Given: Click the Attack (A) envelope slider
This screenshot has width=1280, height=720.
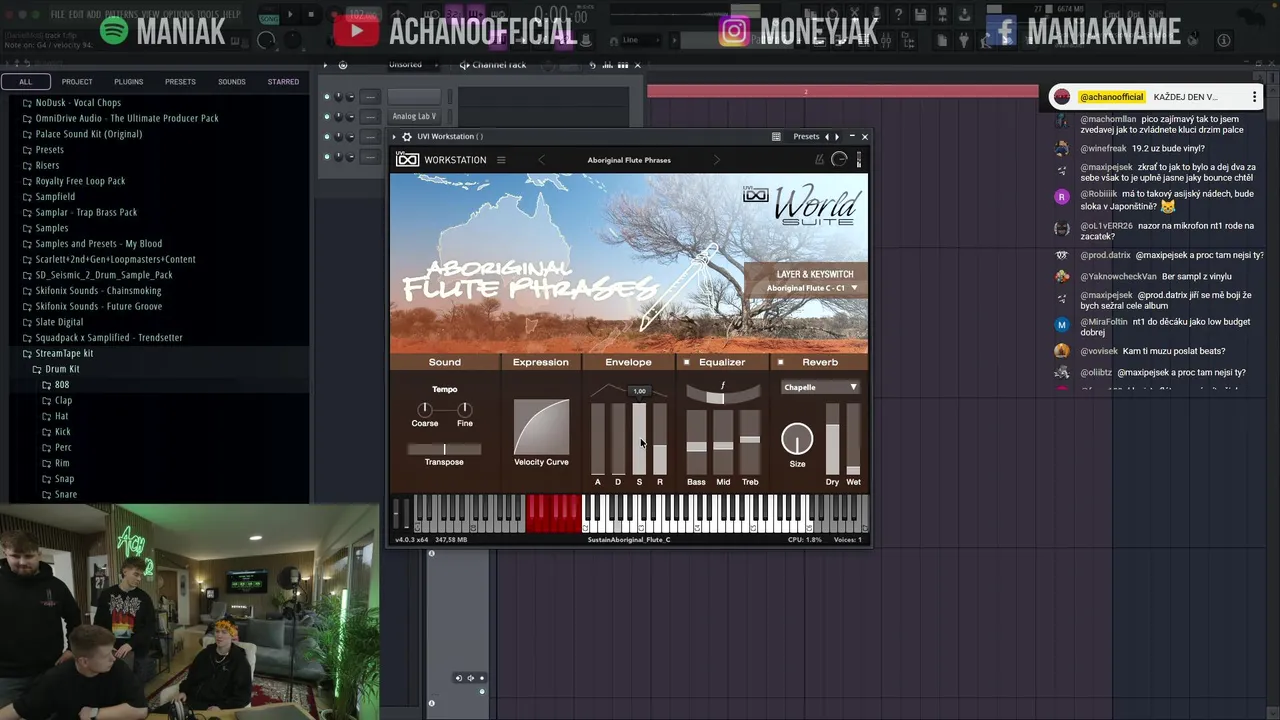Looking at the screenshot, I should tap(598, 439).
